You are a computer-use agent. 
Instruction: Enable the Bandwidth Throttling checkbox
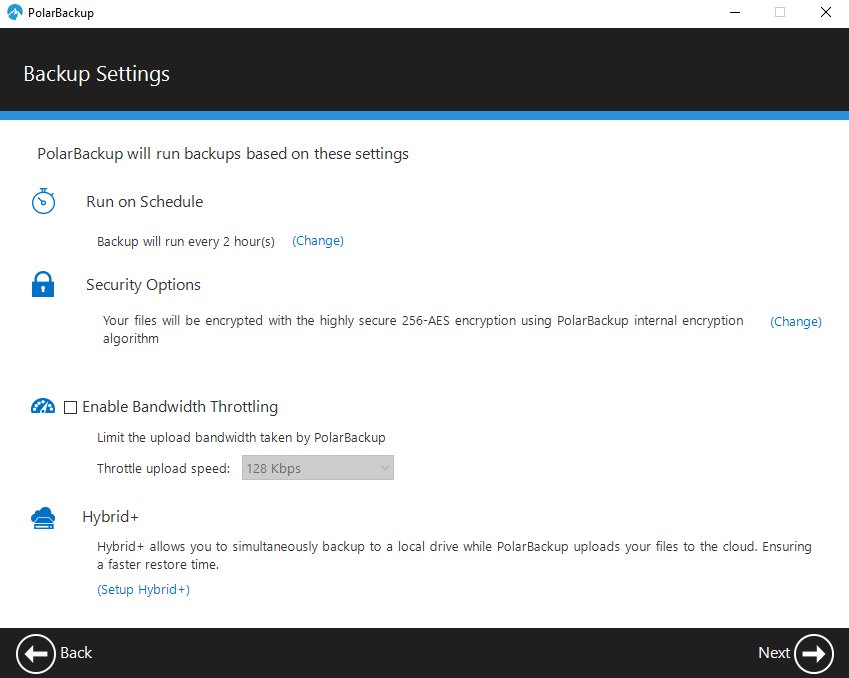coord(70,407)
